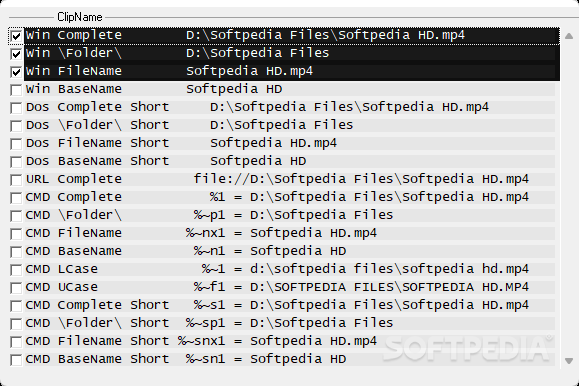Screen dimensions: 579x386
Task: Enable CMD BaseName Short checkbox
Action: click(x=16, y=360)
